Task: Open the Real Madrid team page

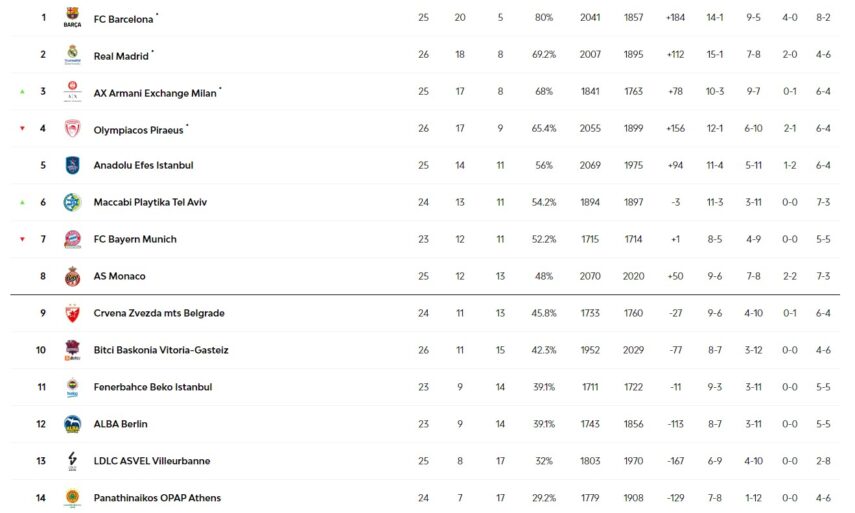Action: [x=120, y=55]
